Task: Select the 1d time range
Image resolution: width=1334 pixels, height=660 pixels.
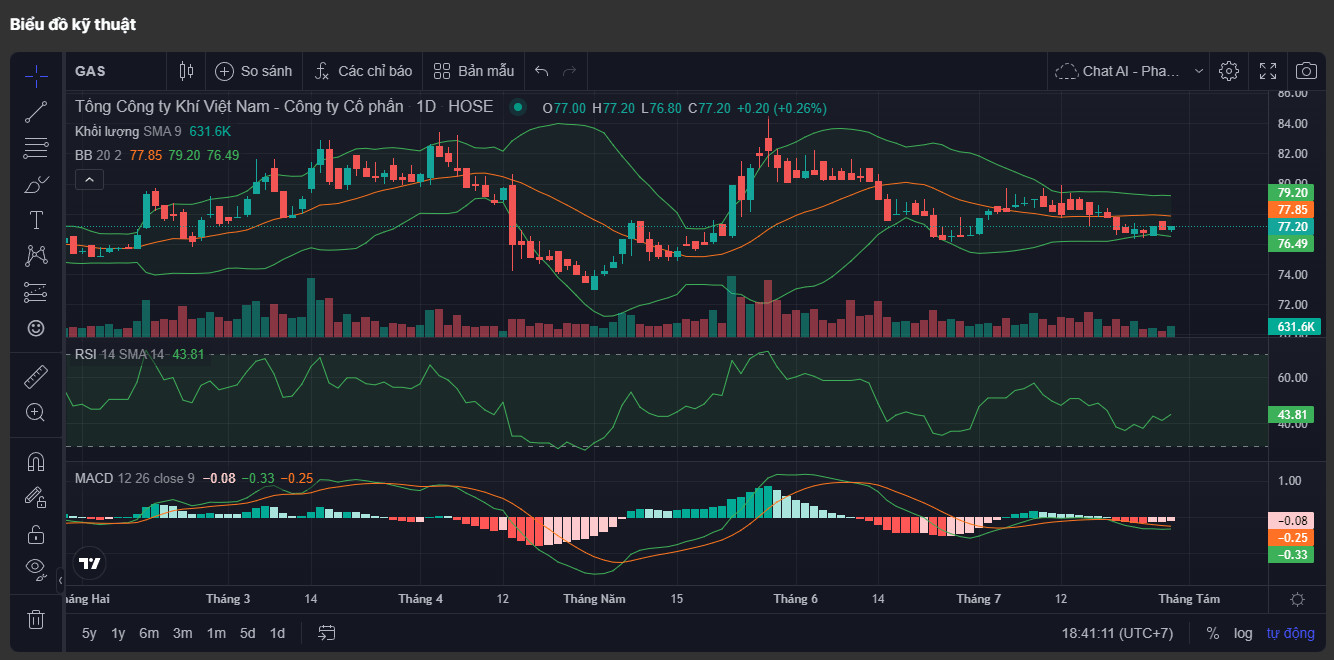Action: click(277, 633)
